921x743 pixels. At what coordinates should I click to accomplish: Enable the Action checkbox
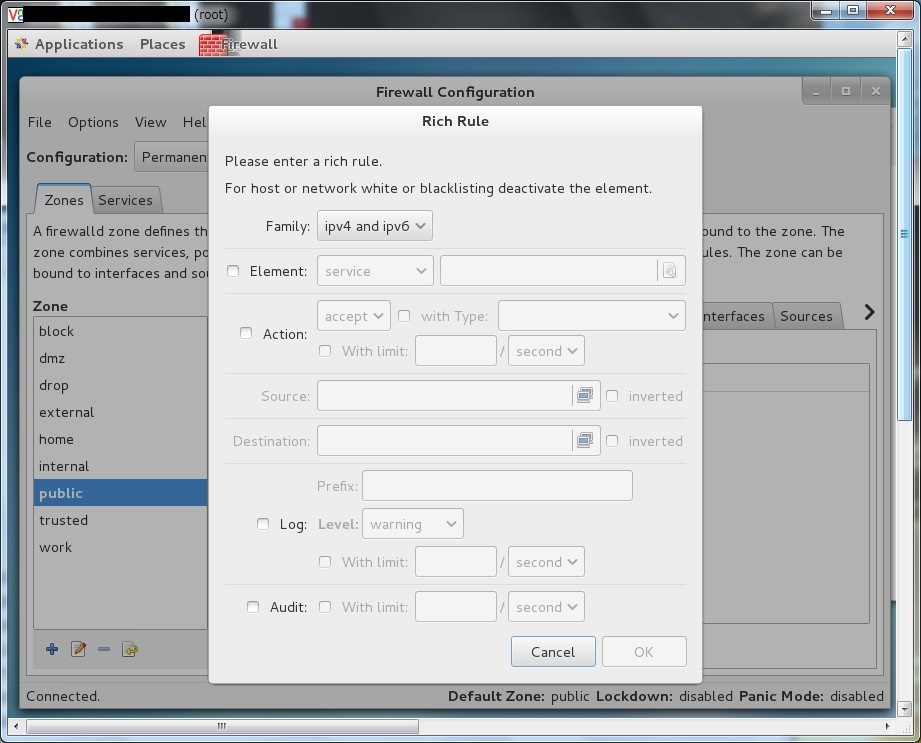[246, 333]
